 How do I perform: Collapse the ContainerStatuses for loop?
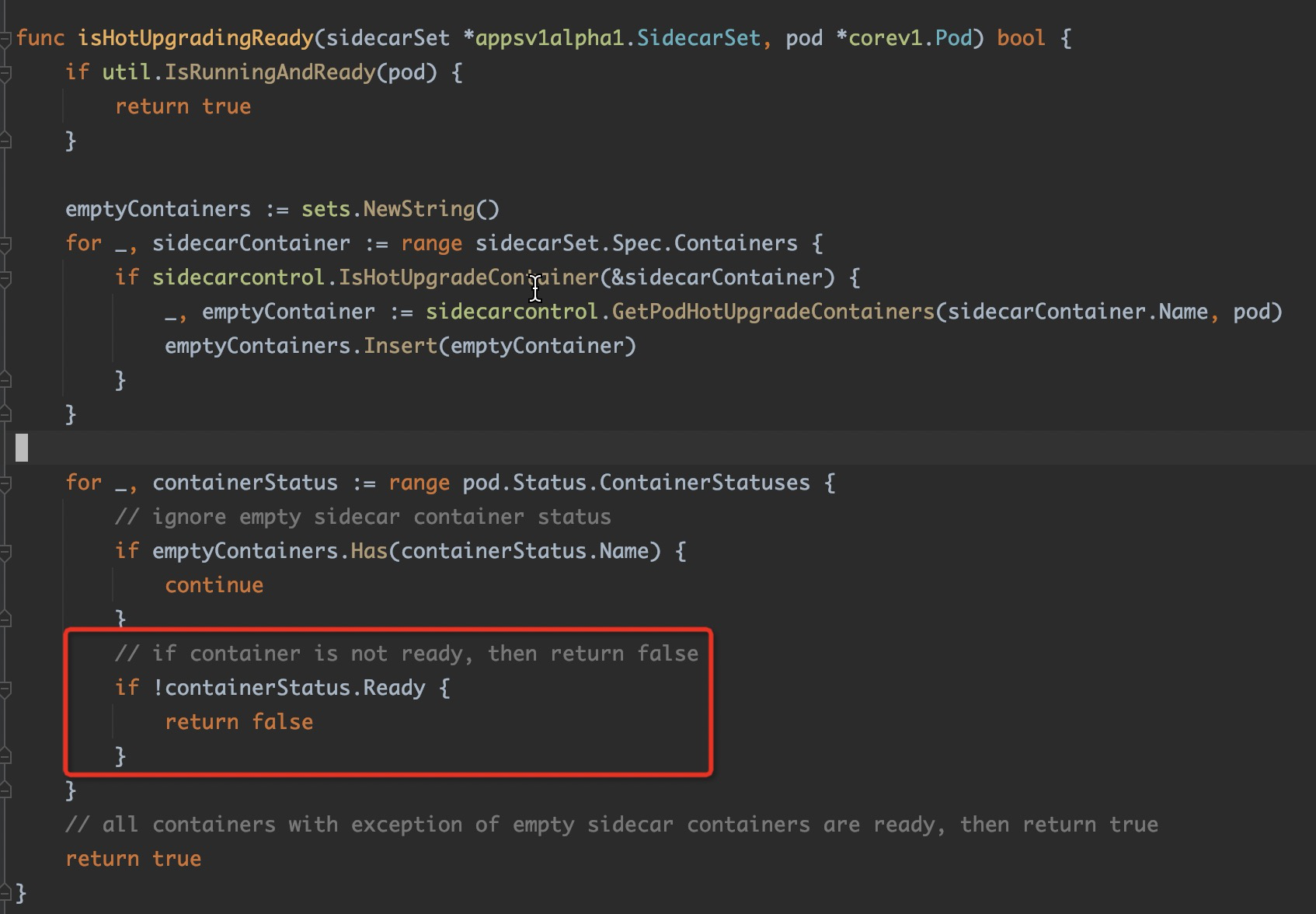[x=6, y=482]
